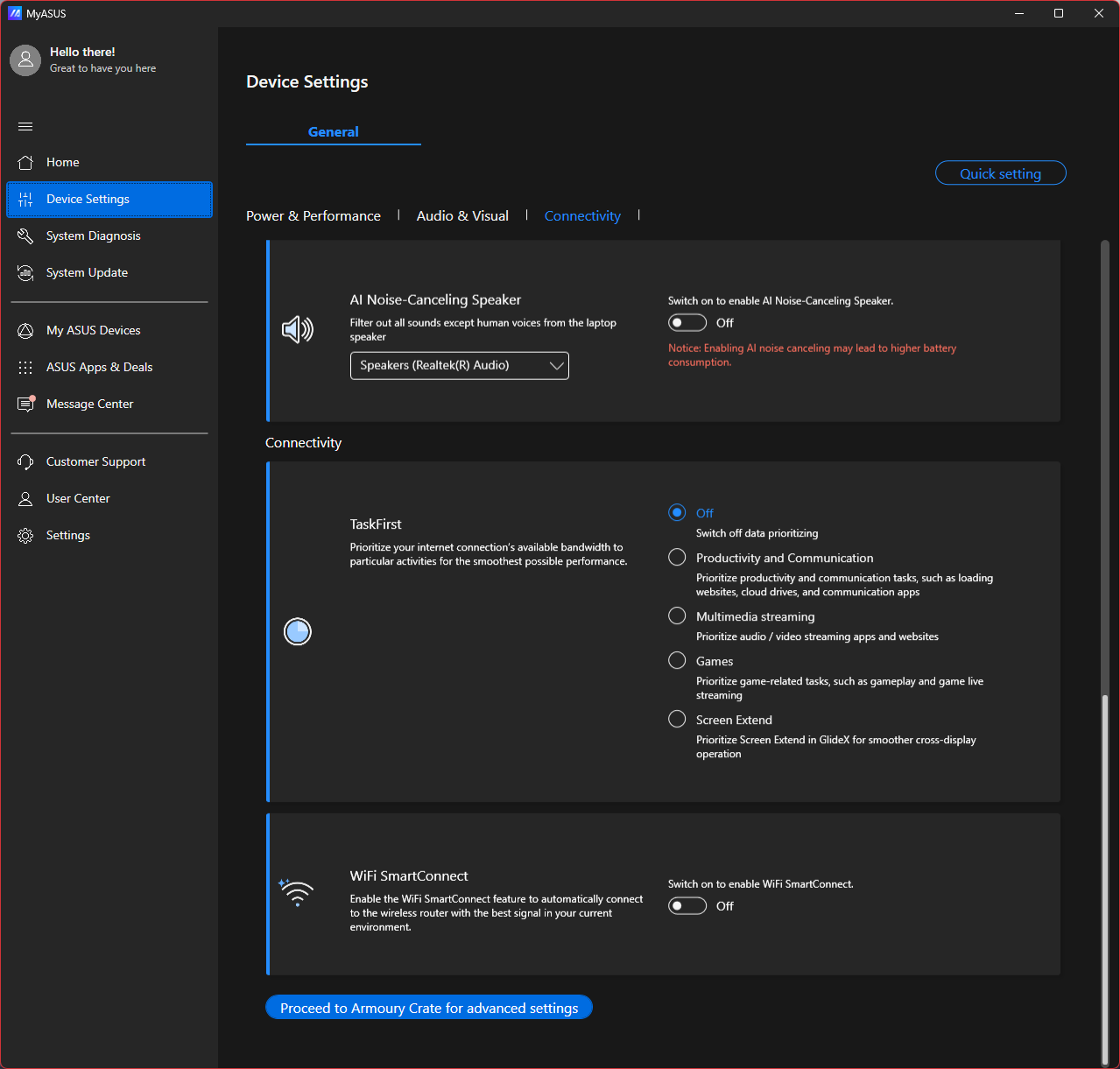This screenshot has width=1120, height=1069.
Task: Click the Device Settings sidebar item
Action: point(109,199)
